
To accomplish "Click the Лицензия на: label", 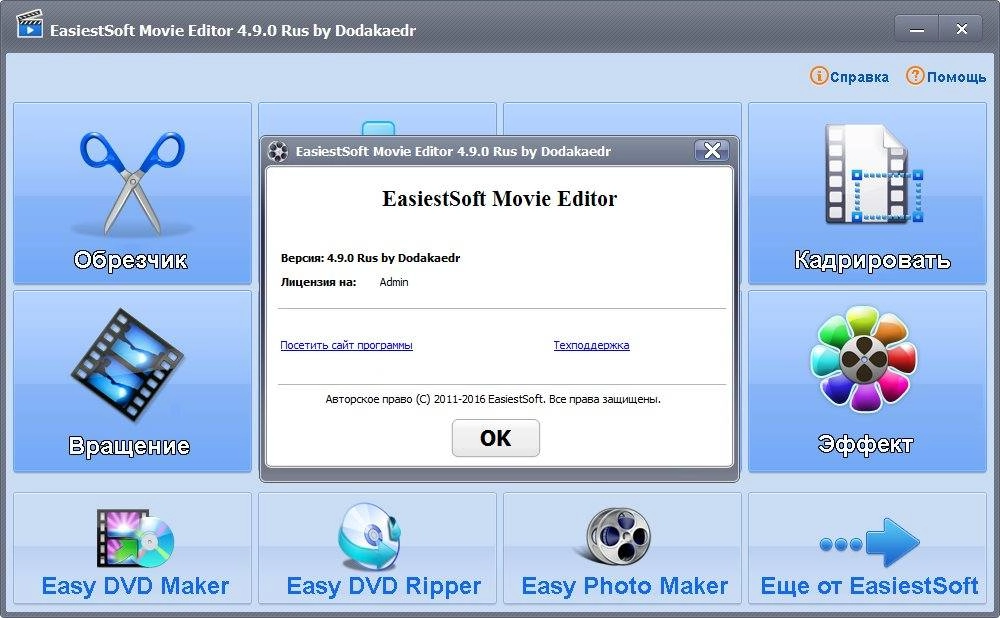I will coord(319,282).
